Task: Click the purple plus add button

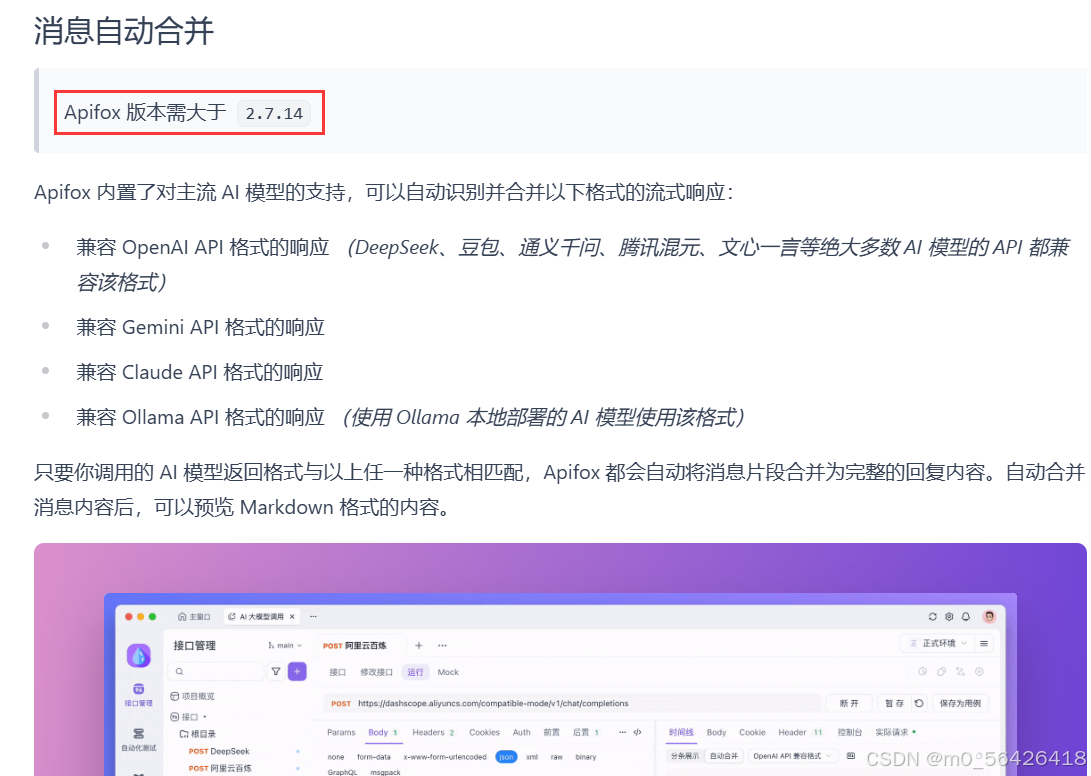Action: (297, 672)
